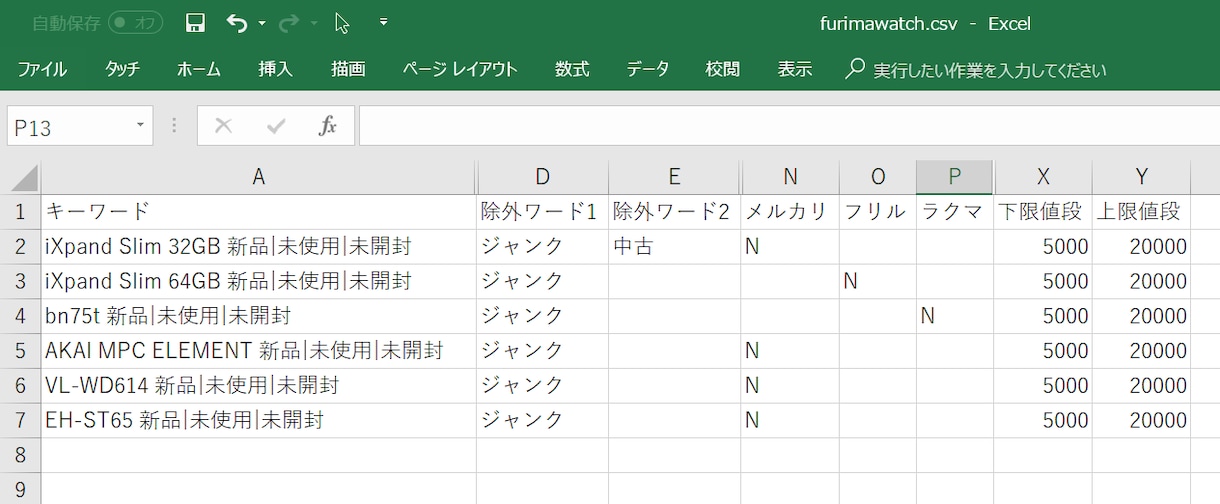Select the bn75t 新品 keyword cell

click(259, 316)
